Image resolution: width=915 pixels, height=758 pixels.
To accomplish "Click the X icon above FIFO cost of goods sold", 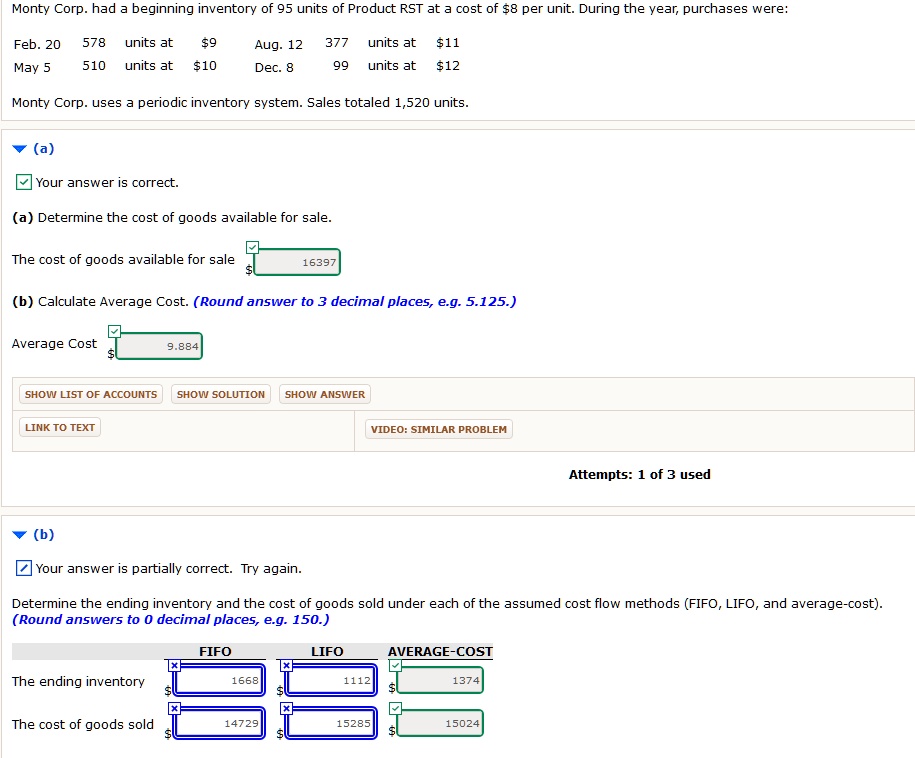I will 175,707.
